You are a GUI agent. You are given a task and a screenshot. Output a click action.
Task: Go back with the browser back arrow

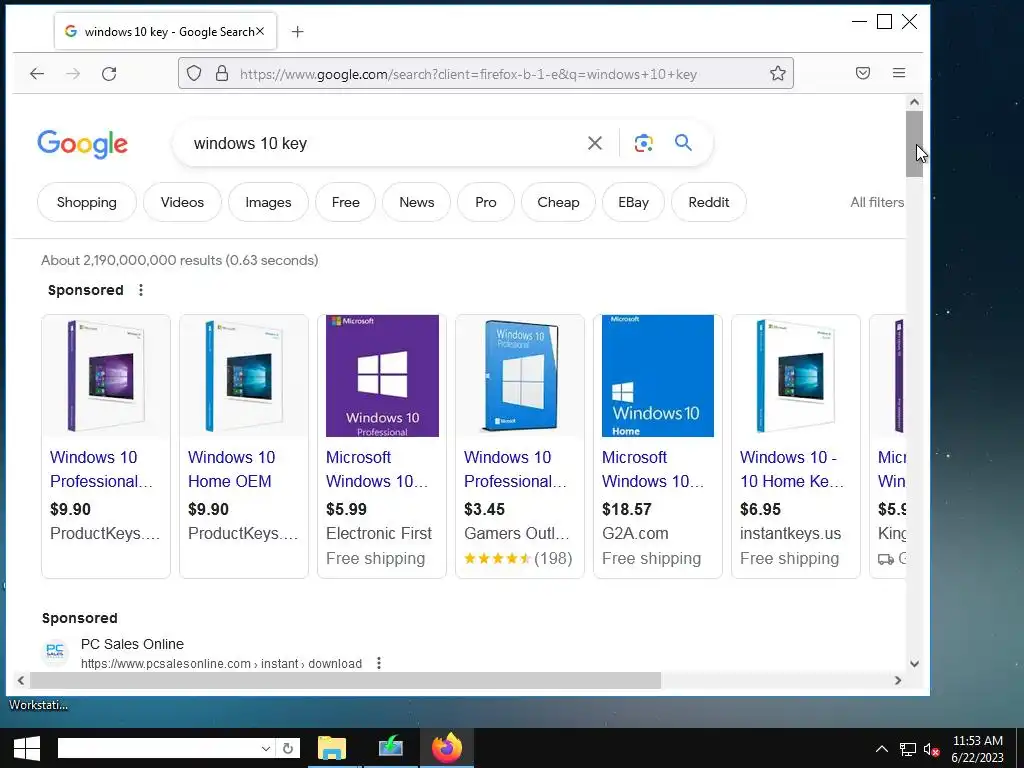(37, 74)
